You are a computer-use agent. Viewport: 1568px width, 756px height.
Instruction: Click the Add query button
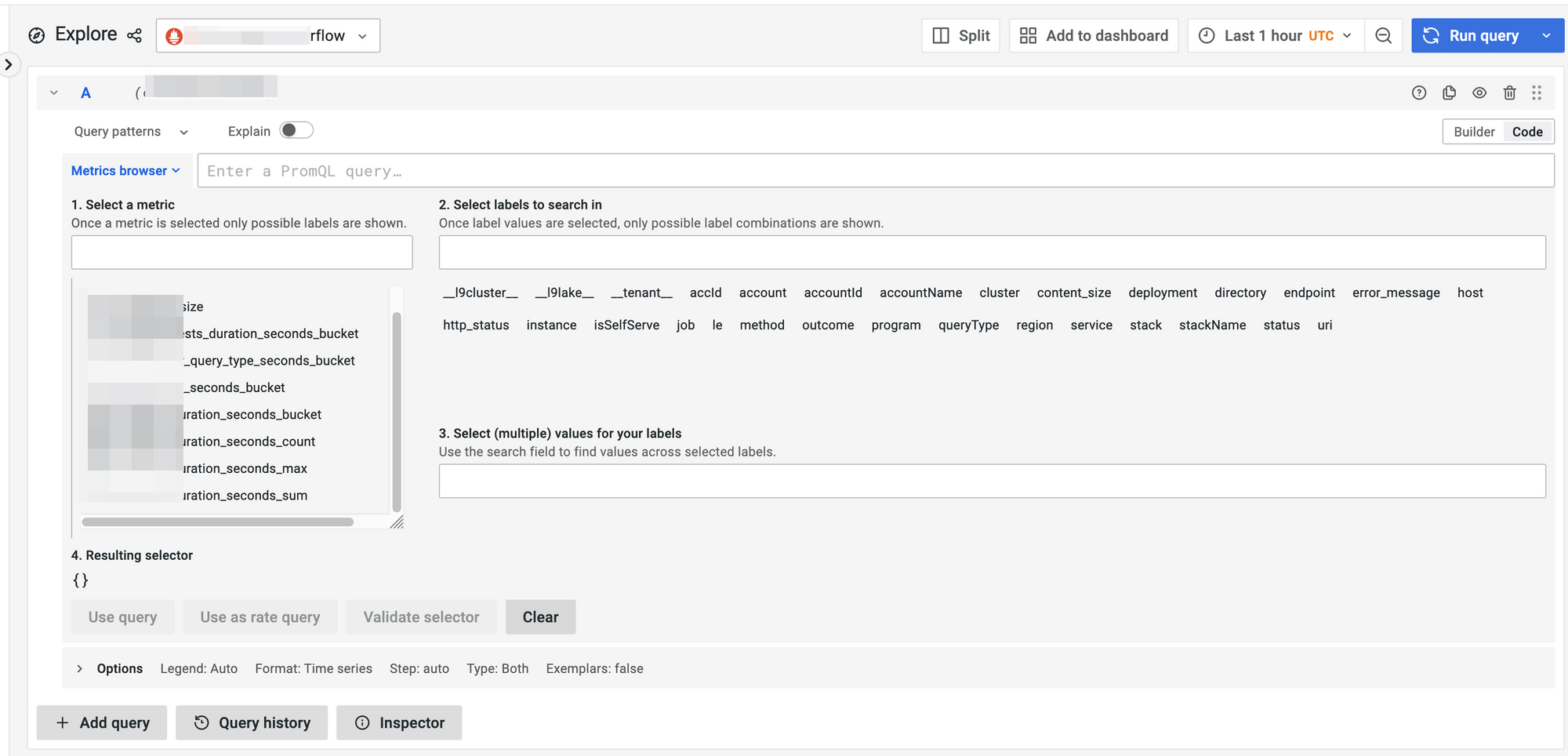(x=102, y=722)
